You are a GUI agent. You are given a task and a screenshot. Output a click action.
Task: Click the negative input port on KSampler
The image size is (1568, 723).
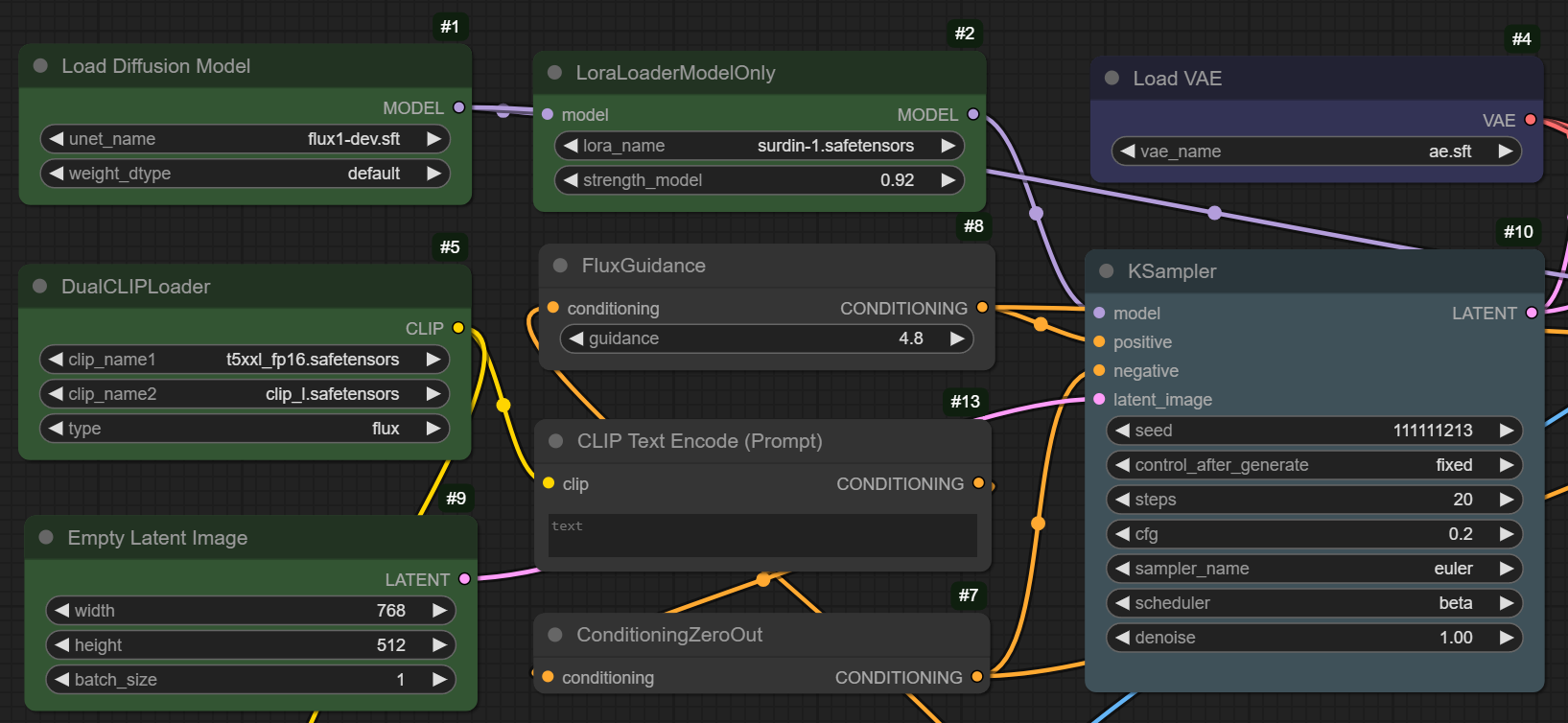click(x=1099, y=370)
